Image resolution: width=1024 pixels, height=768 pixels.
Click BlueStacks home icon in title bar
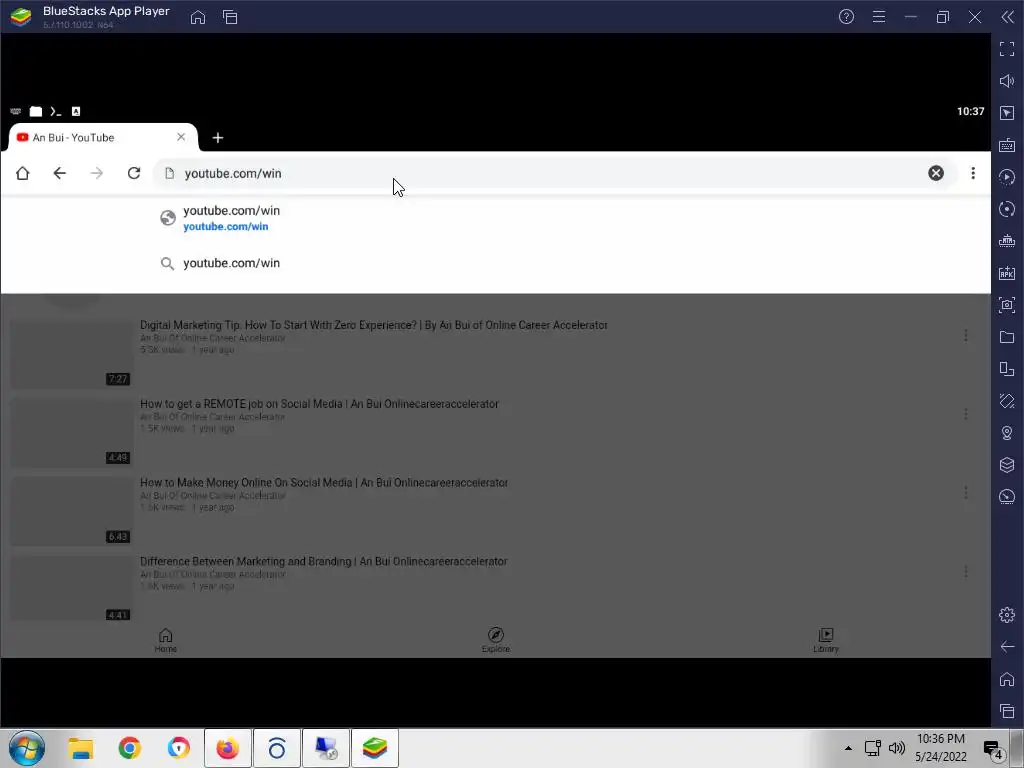(198, 18)
